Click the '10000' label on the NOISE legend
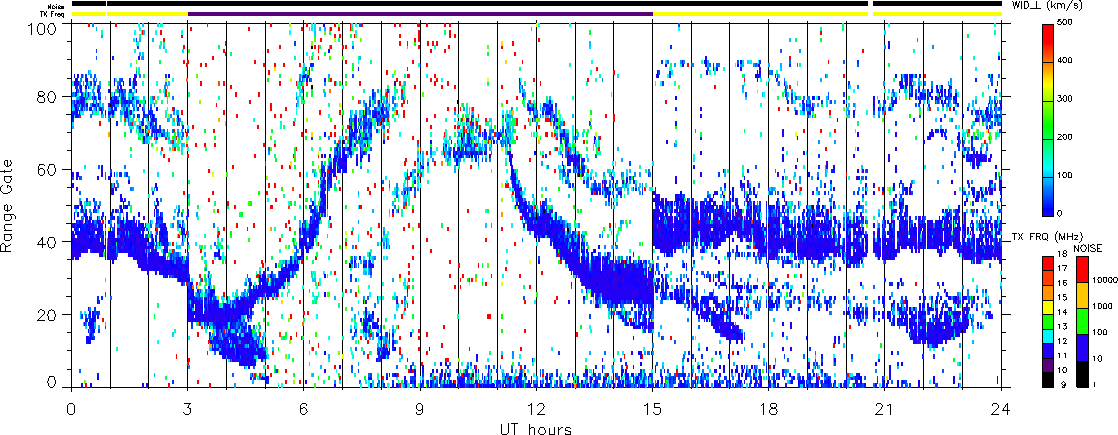 point(1104,280)
